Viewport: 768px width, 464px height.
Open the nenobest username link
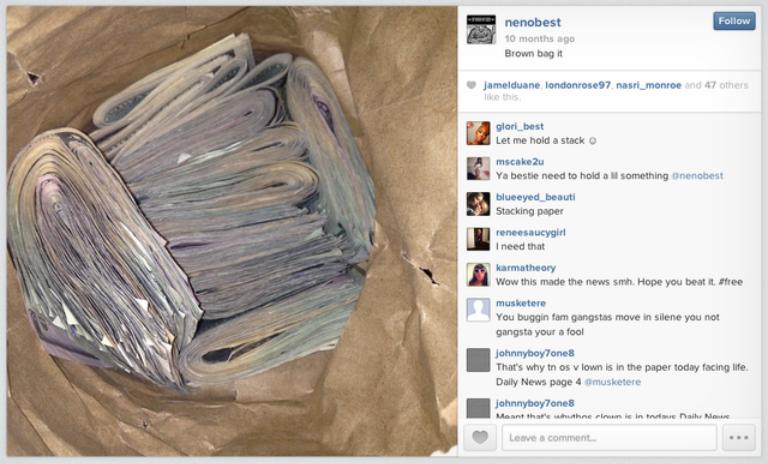532,23
